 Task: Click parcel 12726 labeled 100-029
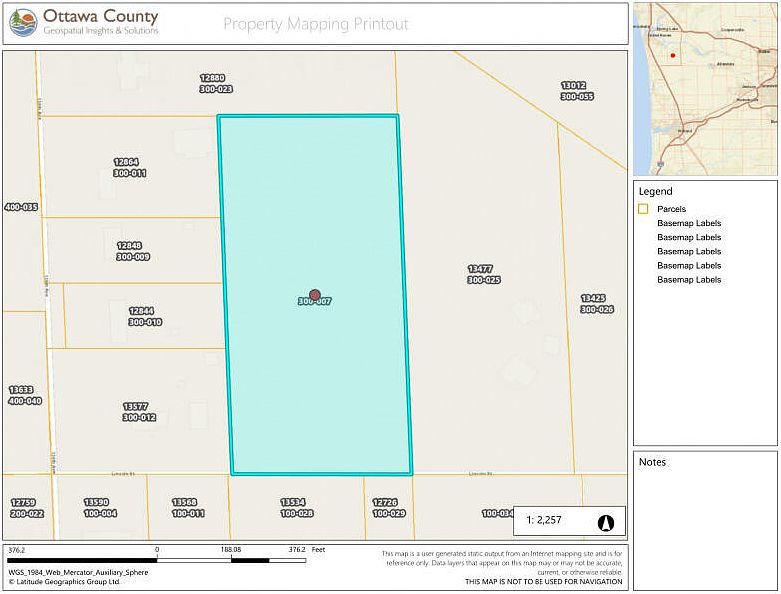pos(388,507)
